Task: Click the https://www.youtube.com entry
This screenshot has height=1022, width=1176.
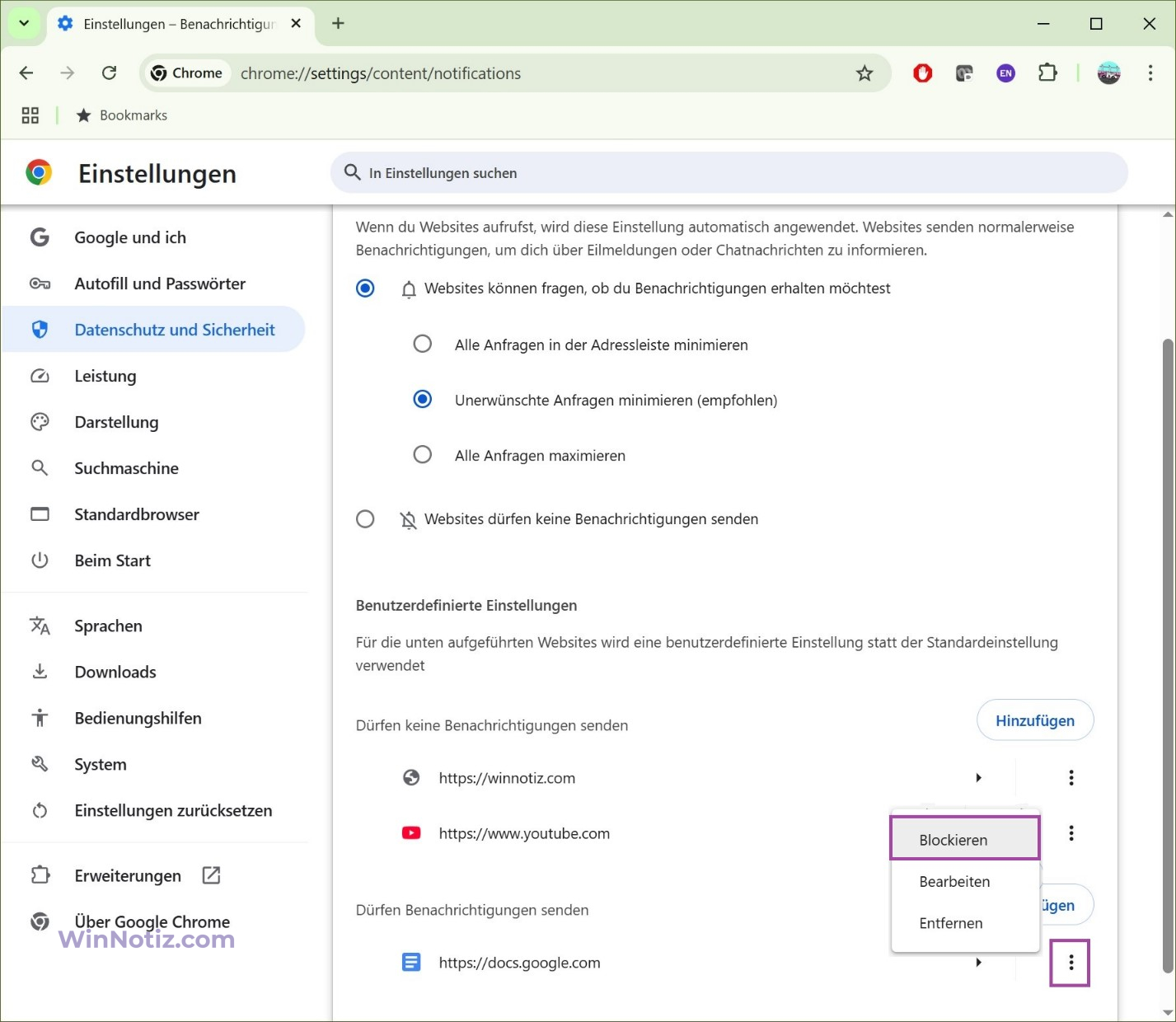Action: point(524,833)
